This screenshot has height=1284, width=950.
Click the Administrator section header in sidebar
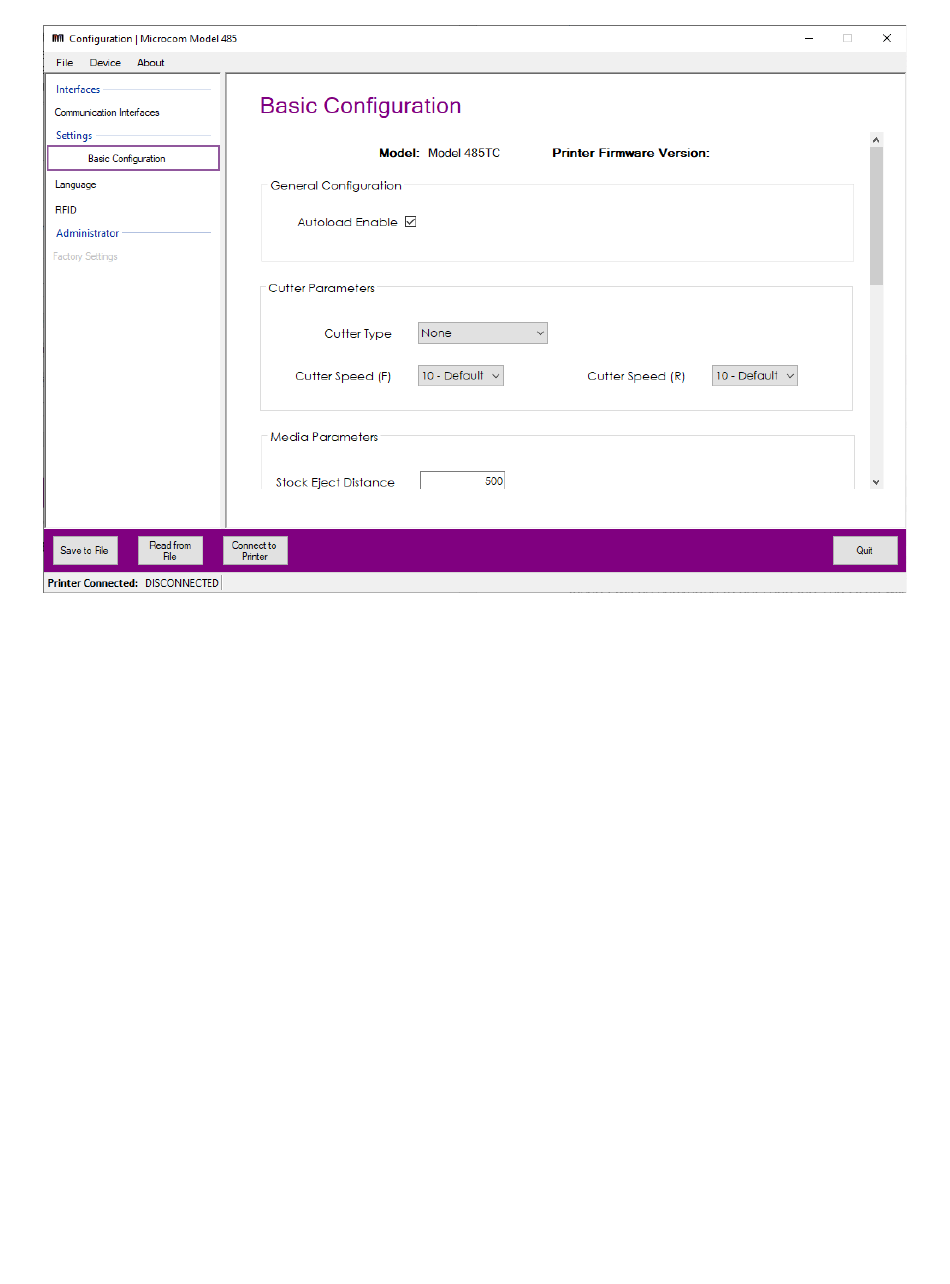(87, 233)
